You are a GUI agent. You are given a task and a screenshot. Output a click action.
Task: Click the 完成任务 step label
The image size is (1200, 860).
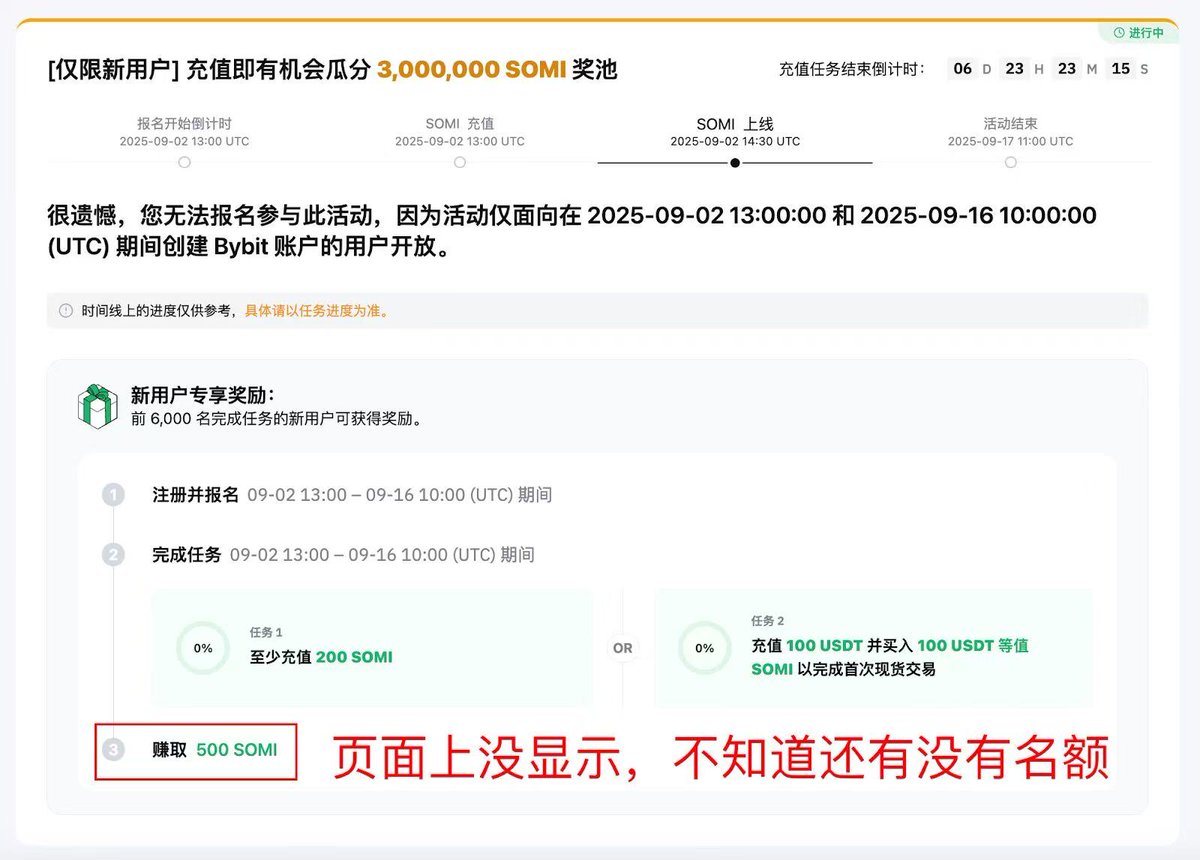[187, 554]
